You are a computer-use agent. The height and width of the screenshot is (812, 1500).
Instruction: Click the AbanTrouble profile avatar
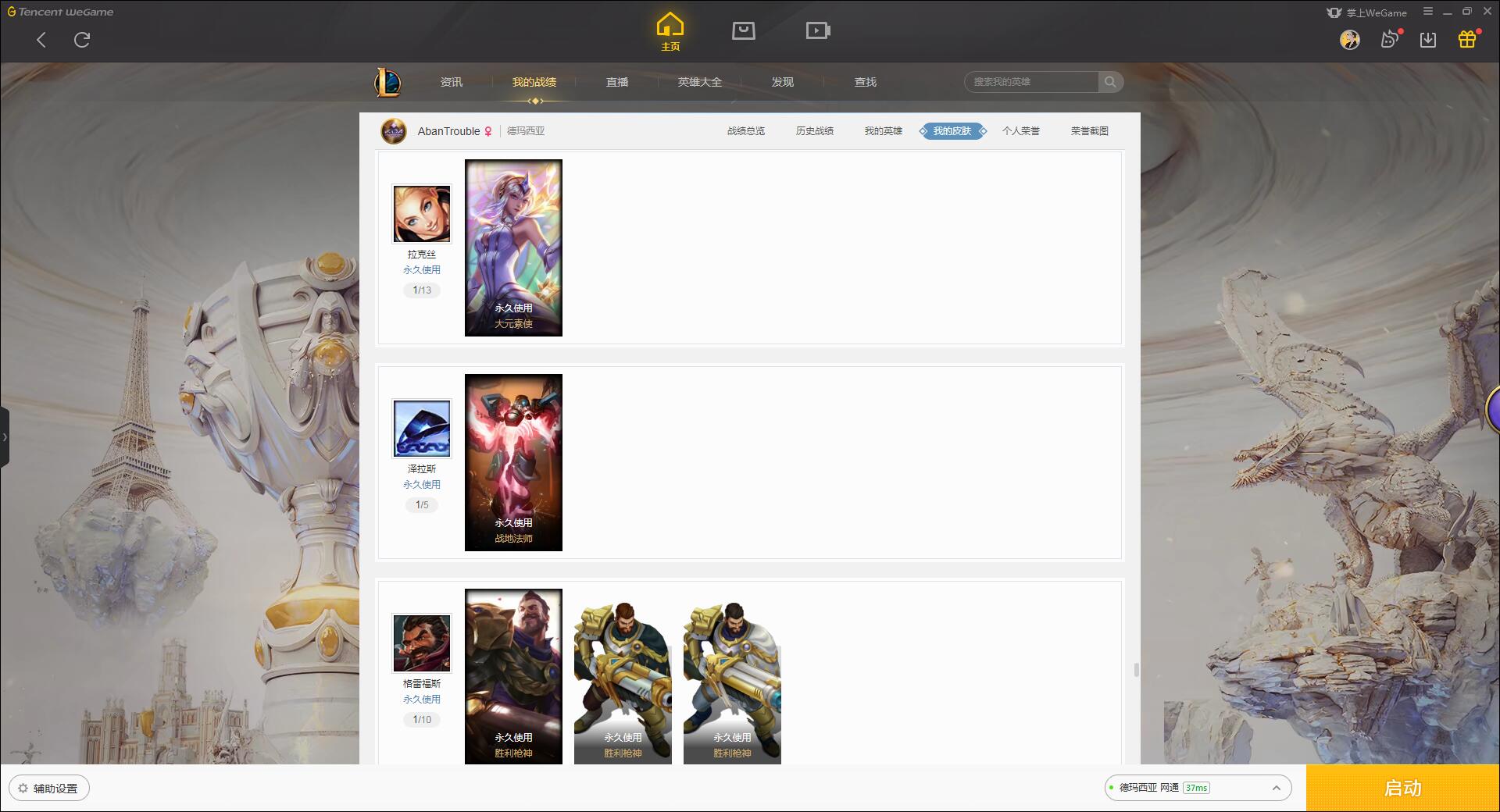(x=394, y=131)
